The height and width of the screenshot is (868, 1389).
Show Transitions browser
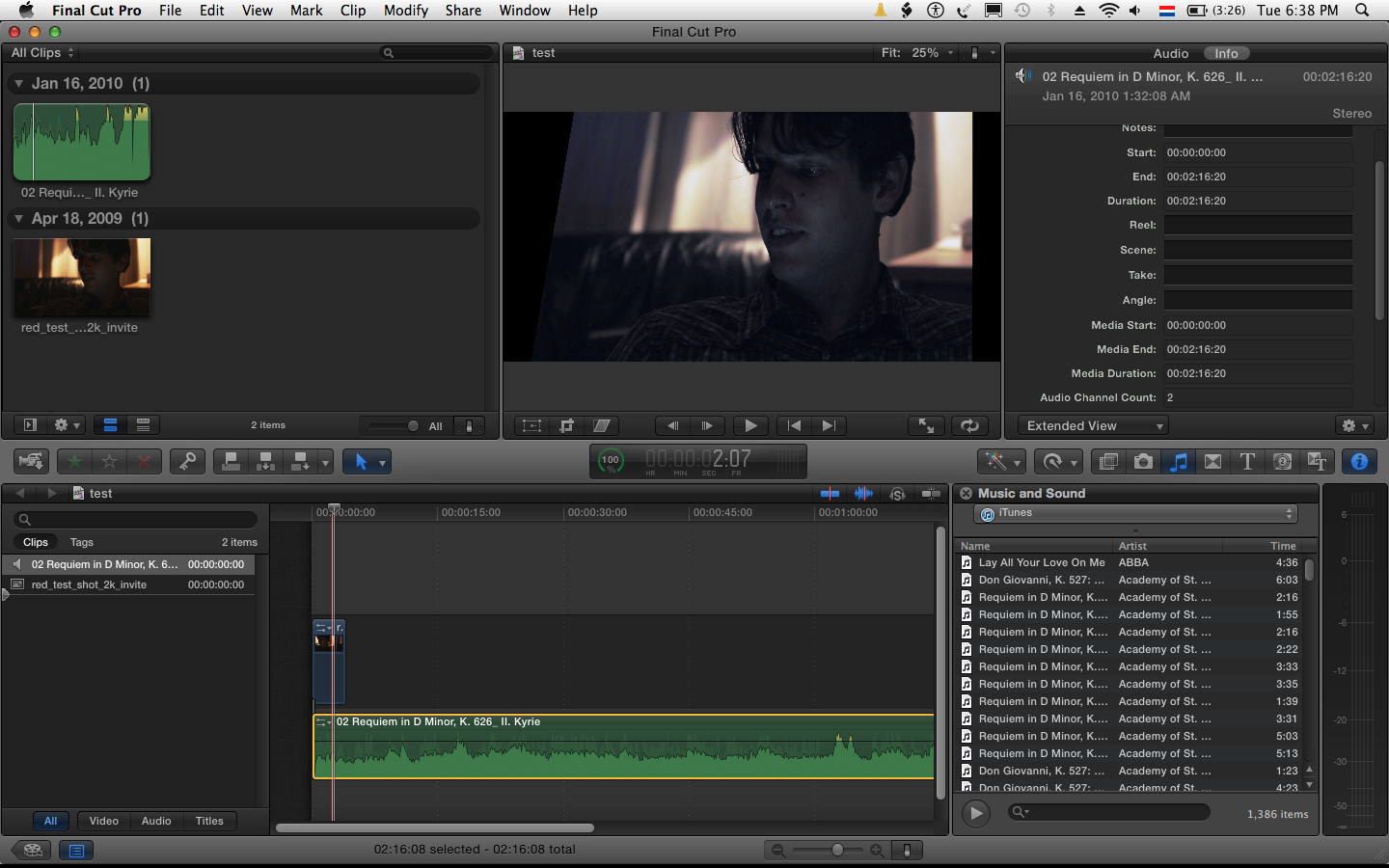[1212, 462]
